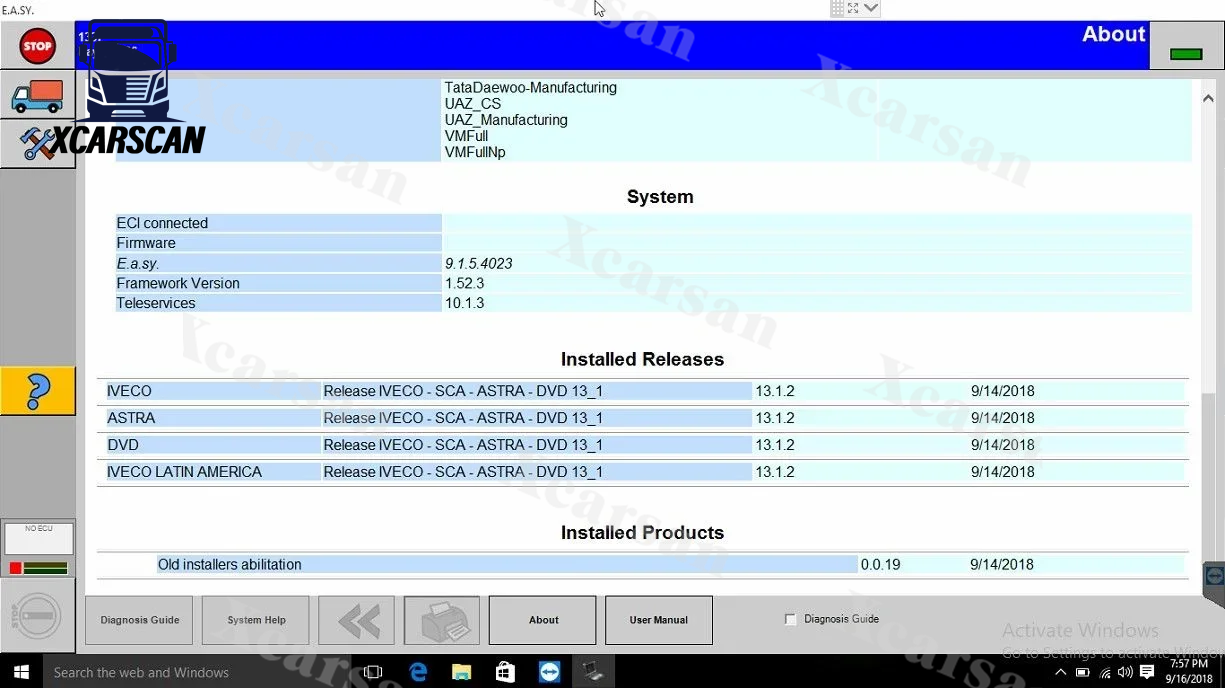Click the battery tray icon
1225x688 pixels.
pos(1082,673)
